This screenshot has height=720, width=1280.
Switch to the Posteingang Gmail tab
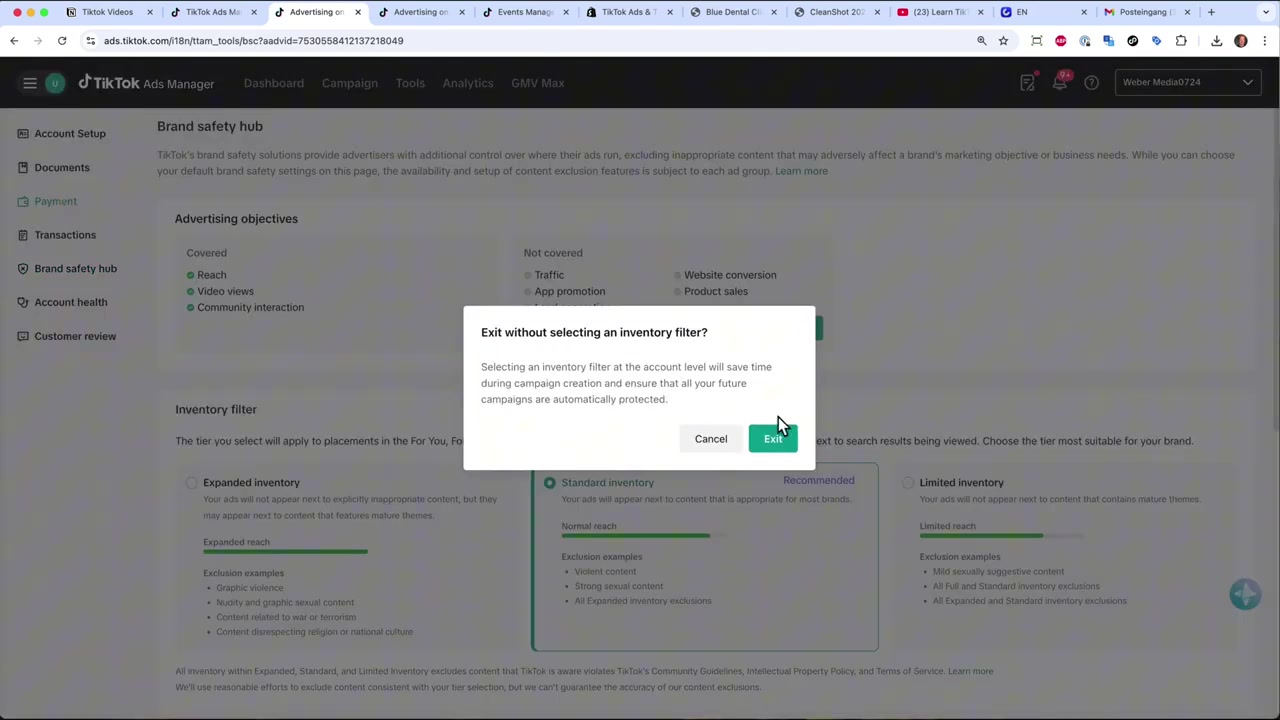pyautogui.click(x=1148, y=12)
